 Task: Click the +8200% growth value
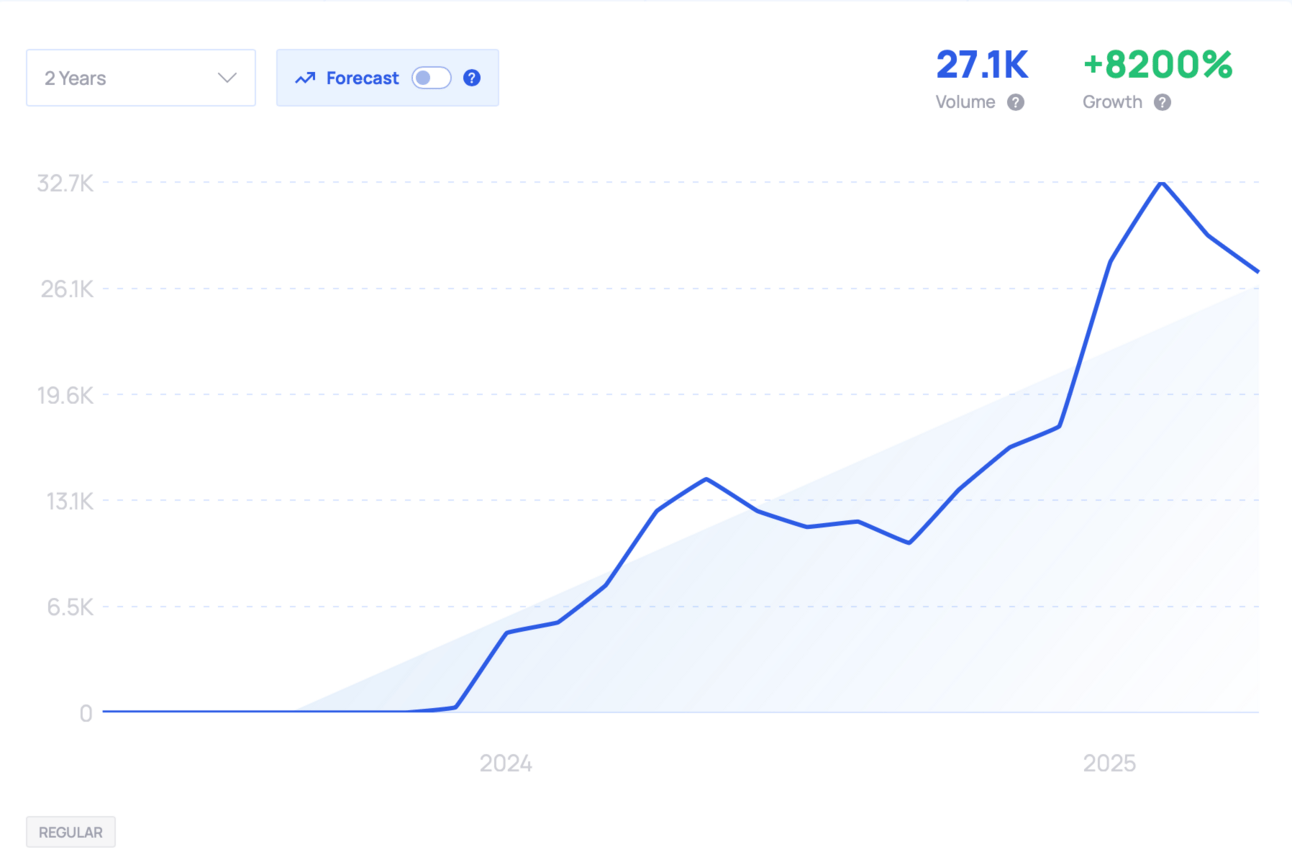[1157, 65]
